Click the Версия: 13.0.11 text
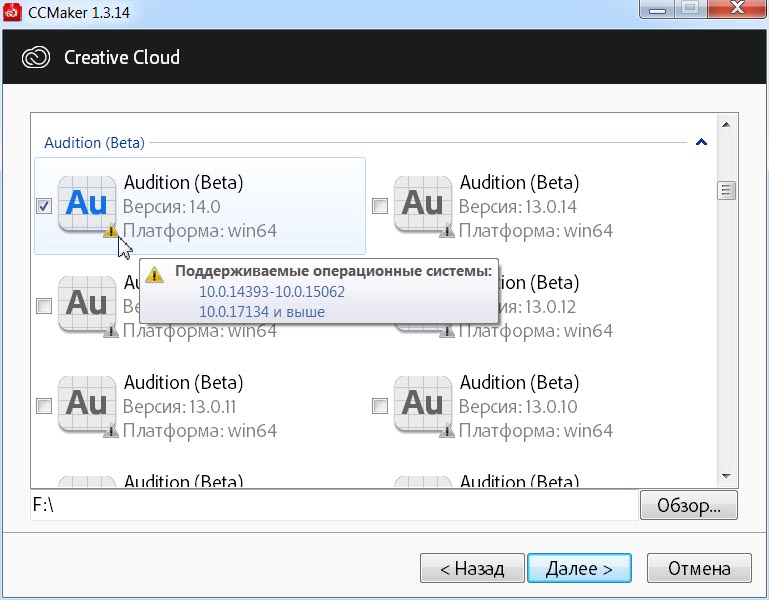Image resolution: width=769 pixels, height=600 pixels. [179, 407]
